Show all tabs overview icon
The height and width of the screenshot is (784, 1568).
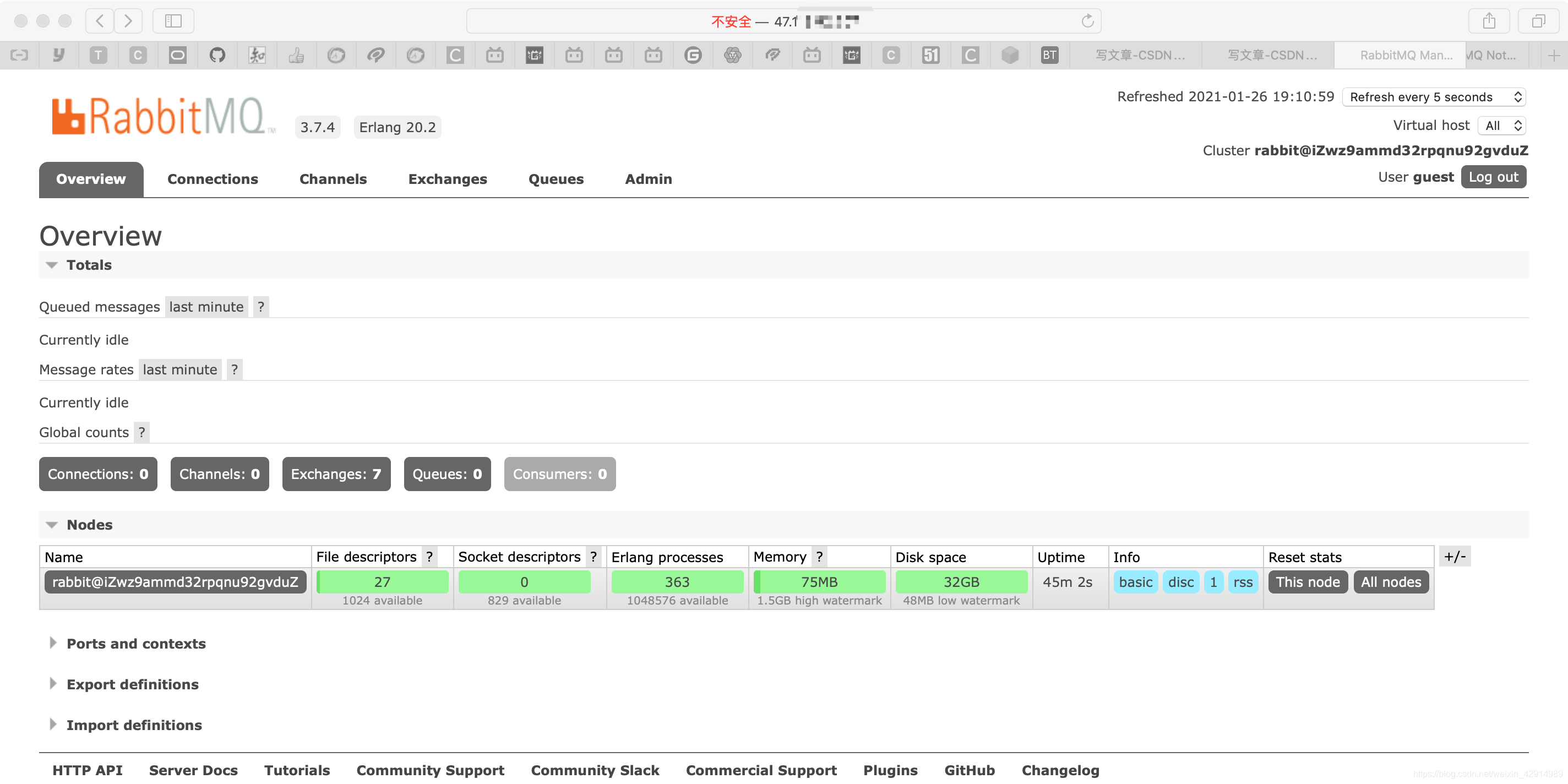click(1538, 21)
